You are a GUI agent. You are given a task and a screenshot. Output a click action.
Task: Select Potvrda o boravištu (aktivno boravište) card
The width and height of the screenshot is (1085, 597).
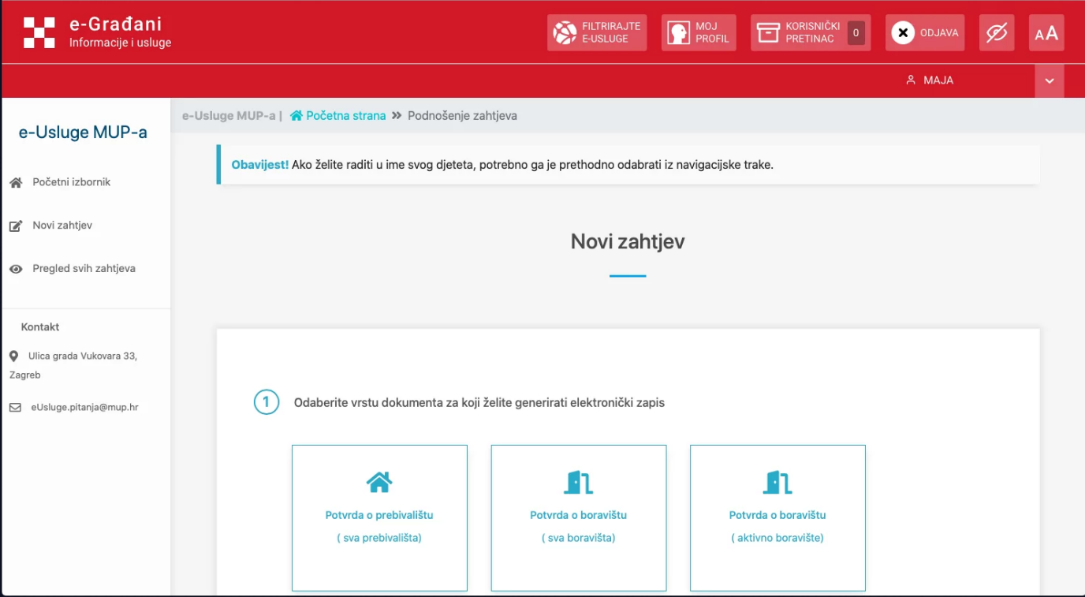[x=777, y=517]
